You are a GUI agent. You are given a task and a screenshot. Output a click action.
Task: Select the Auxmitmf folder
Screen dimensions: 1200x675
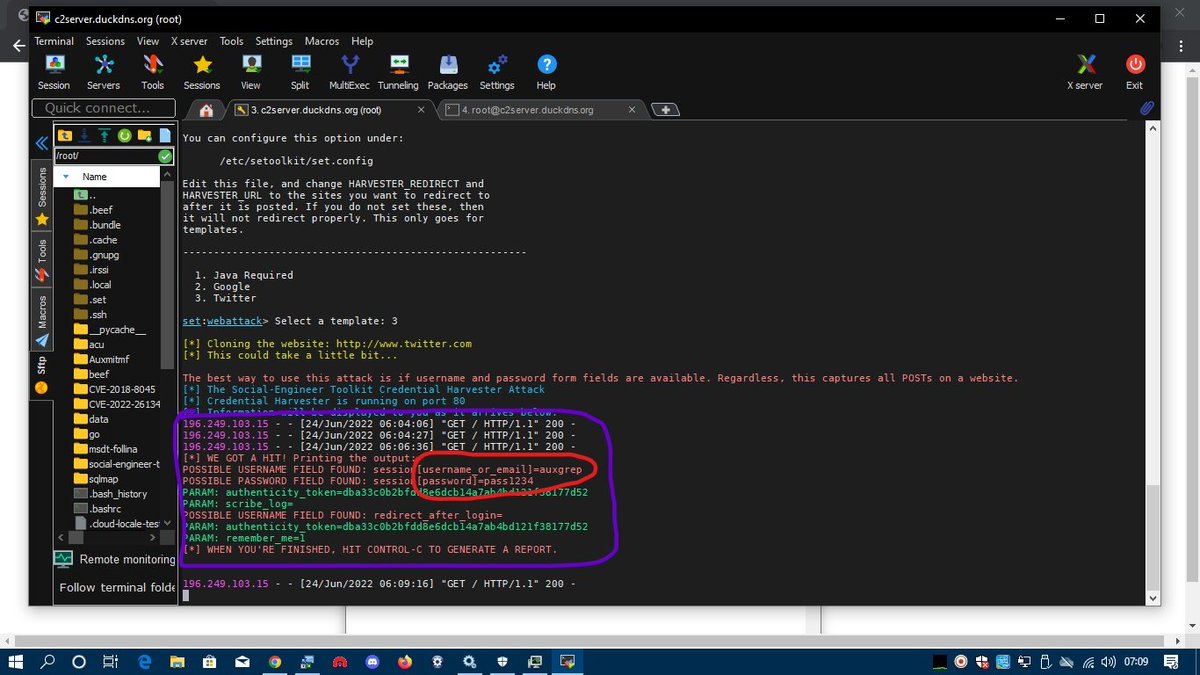102,359
